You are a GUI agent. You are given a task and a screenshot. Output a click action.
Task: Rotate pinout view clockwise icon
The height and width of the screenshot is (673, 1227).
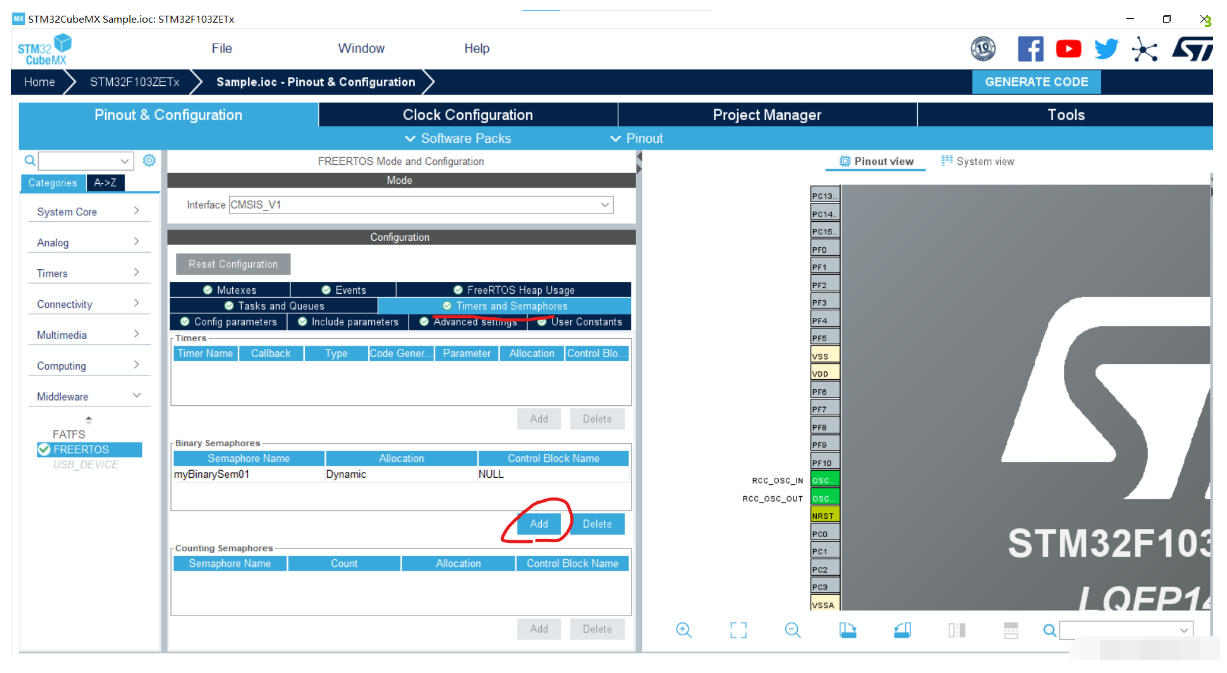[x=848, y=630]
